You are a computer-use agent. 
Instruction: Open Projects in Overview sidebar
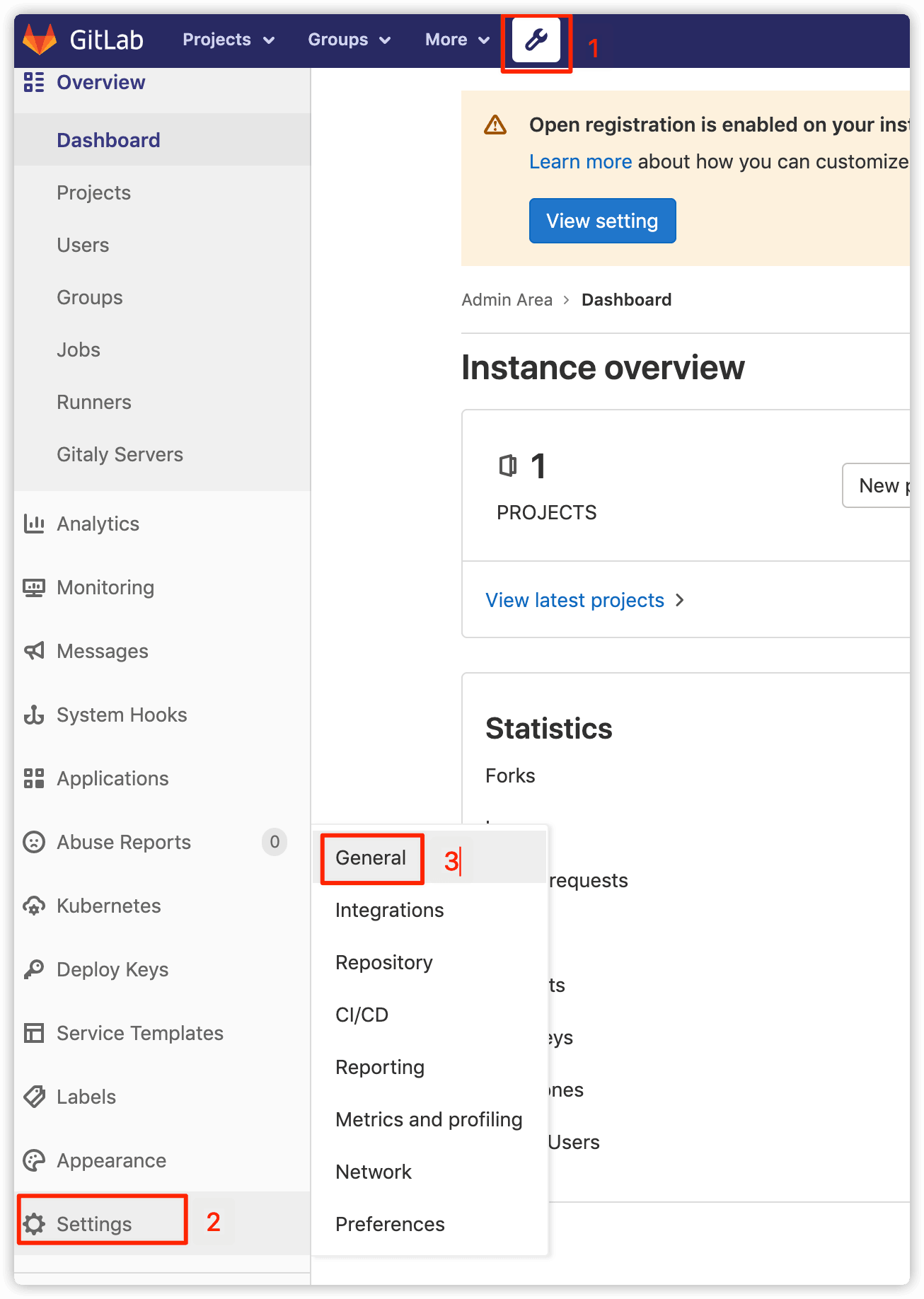click(x=162, y=192)
